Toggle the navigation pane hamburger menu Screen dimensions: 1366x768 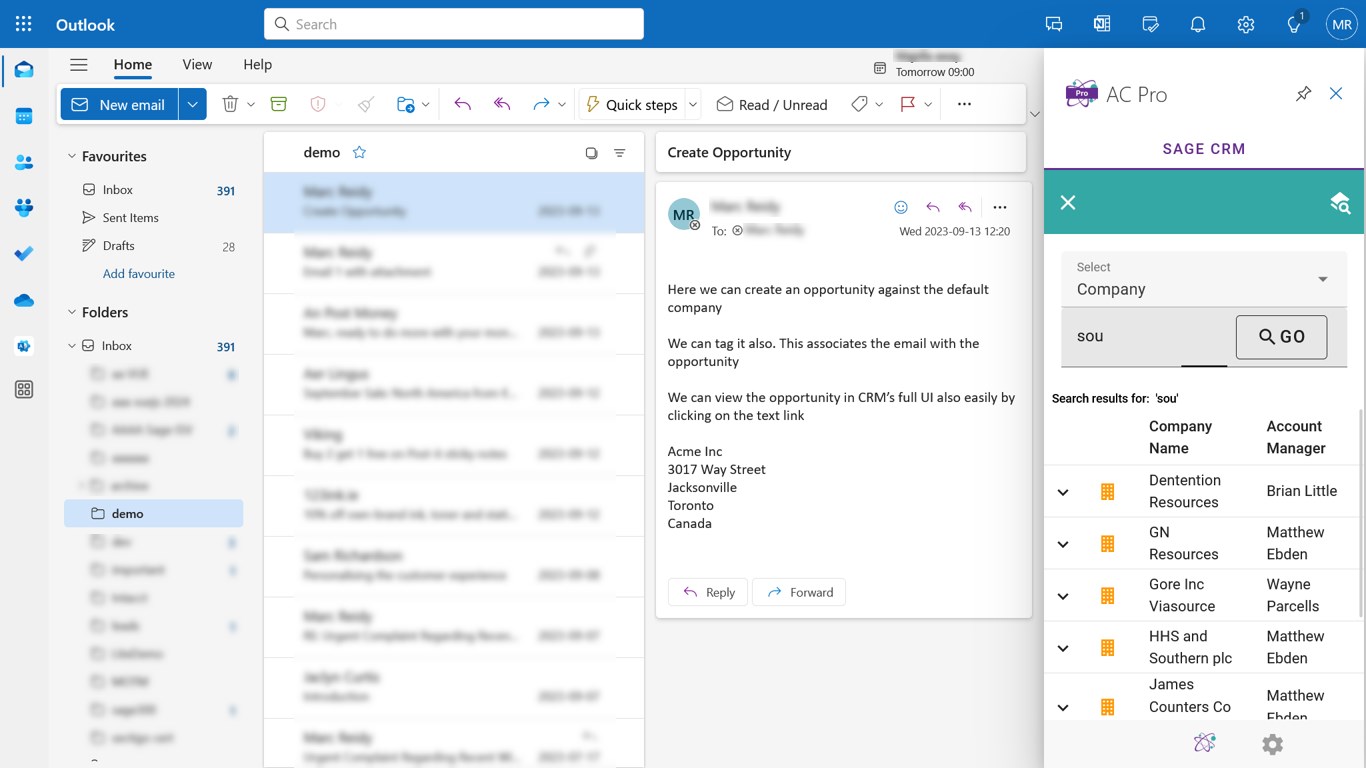click(78, 64)
